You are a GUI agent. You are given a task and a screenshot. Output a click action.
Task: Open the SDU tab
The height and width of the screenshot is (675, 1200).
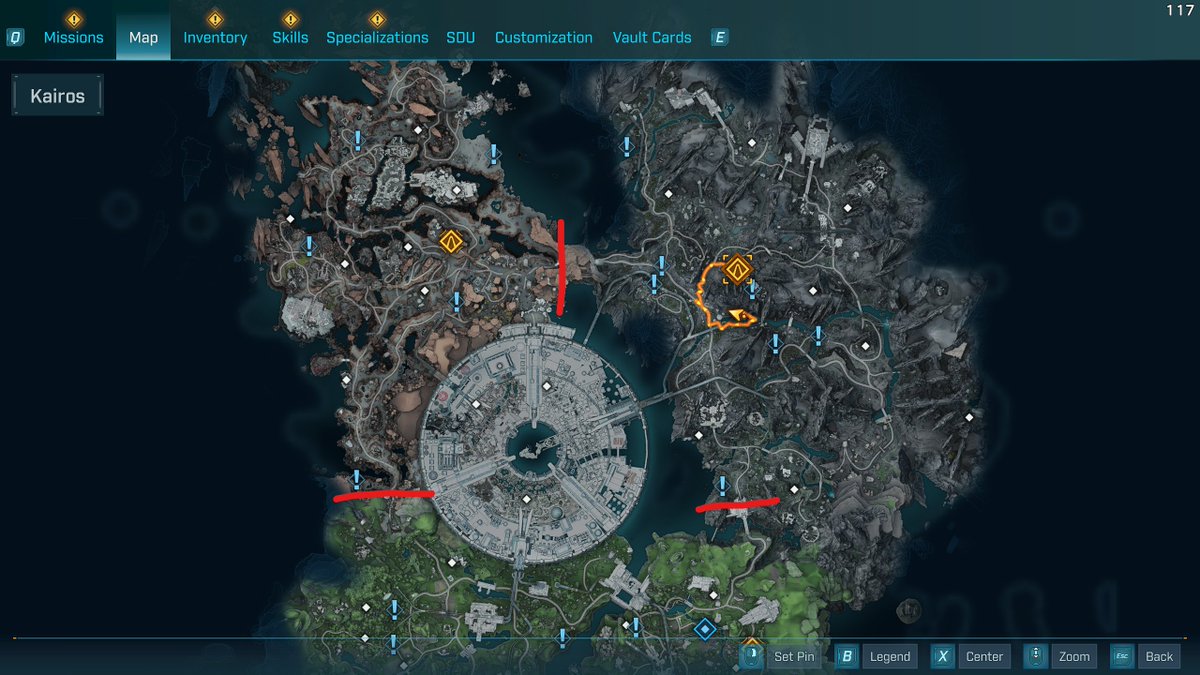(x=461, y=37)
